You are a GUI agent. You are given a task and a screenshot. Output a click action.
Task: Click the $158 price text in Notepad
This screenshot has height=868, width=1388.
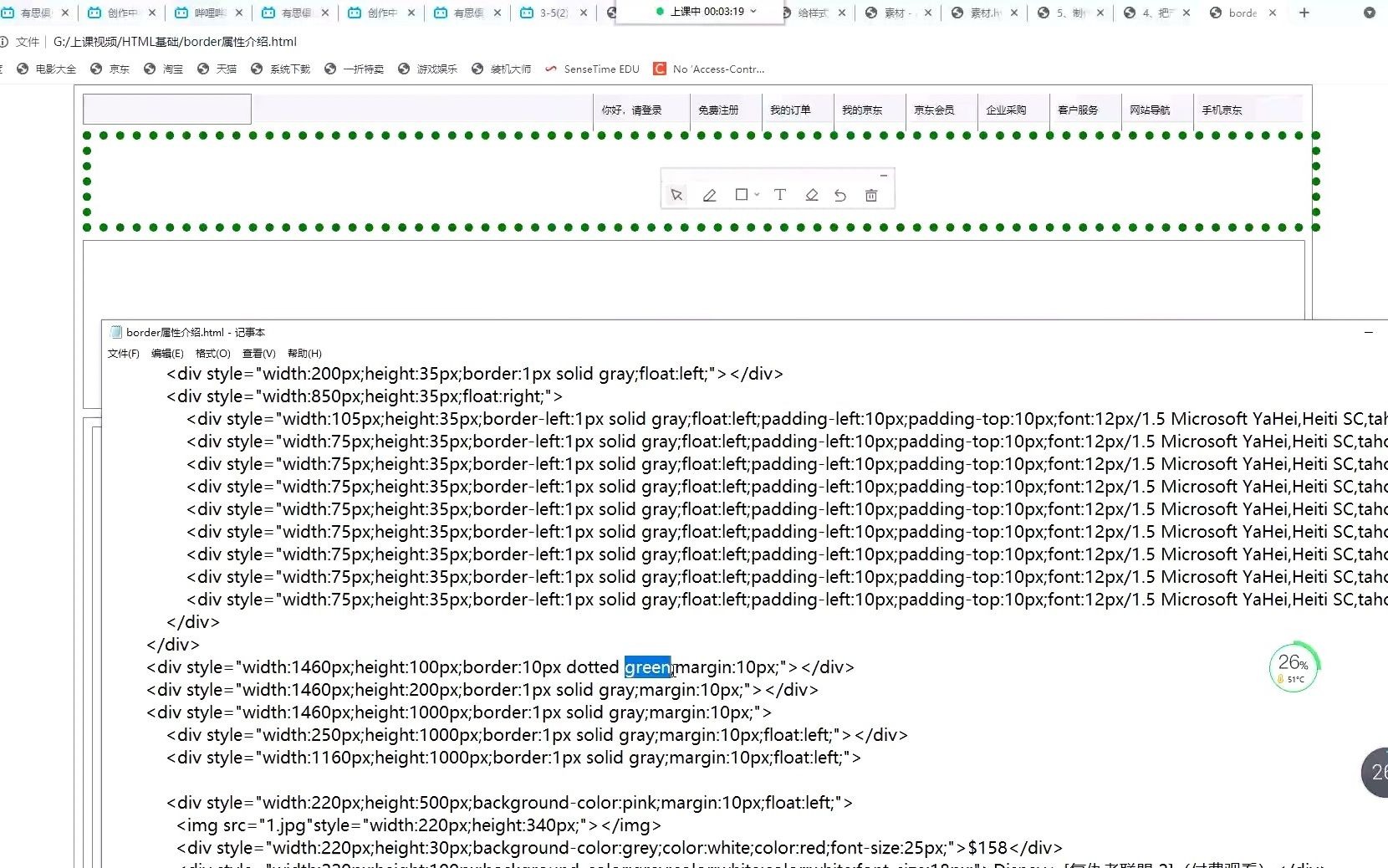coord(987,848)
